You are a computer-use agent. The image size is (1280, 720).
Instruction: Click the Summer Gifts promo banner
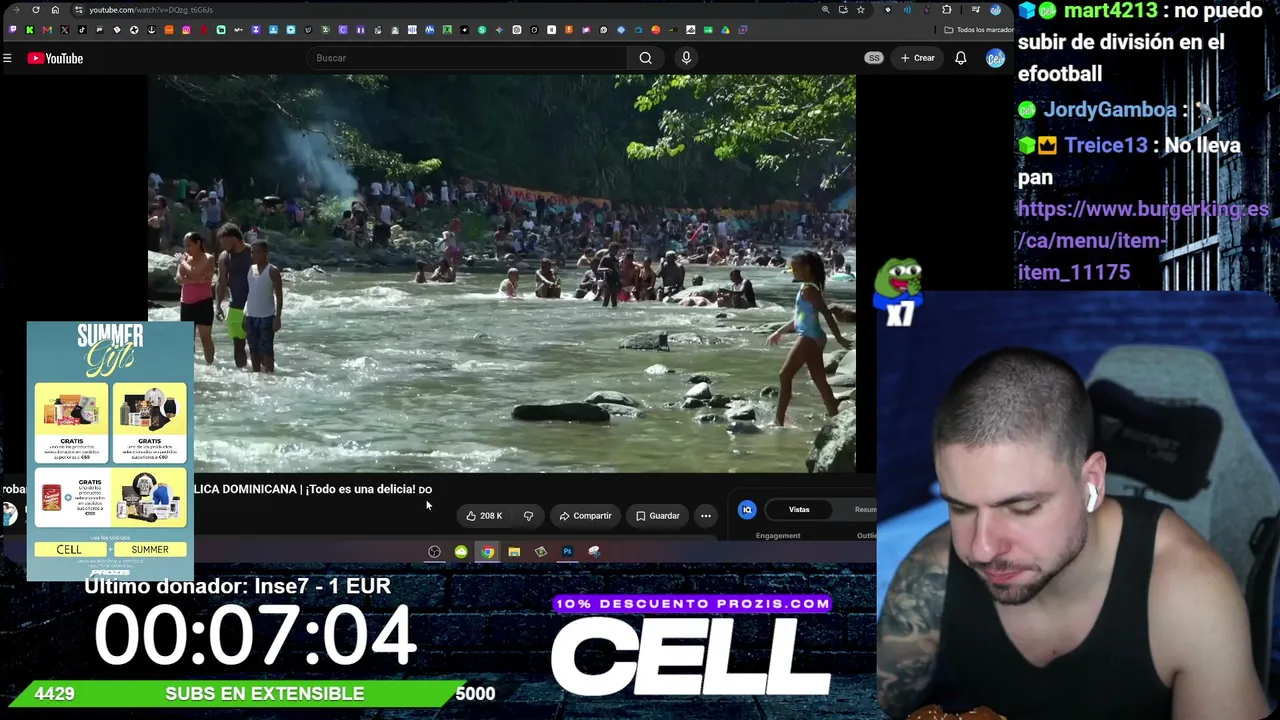(110, 450)
